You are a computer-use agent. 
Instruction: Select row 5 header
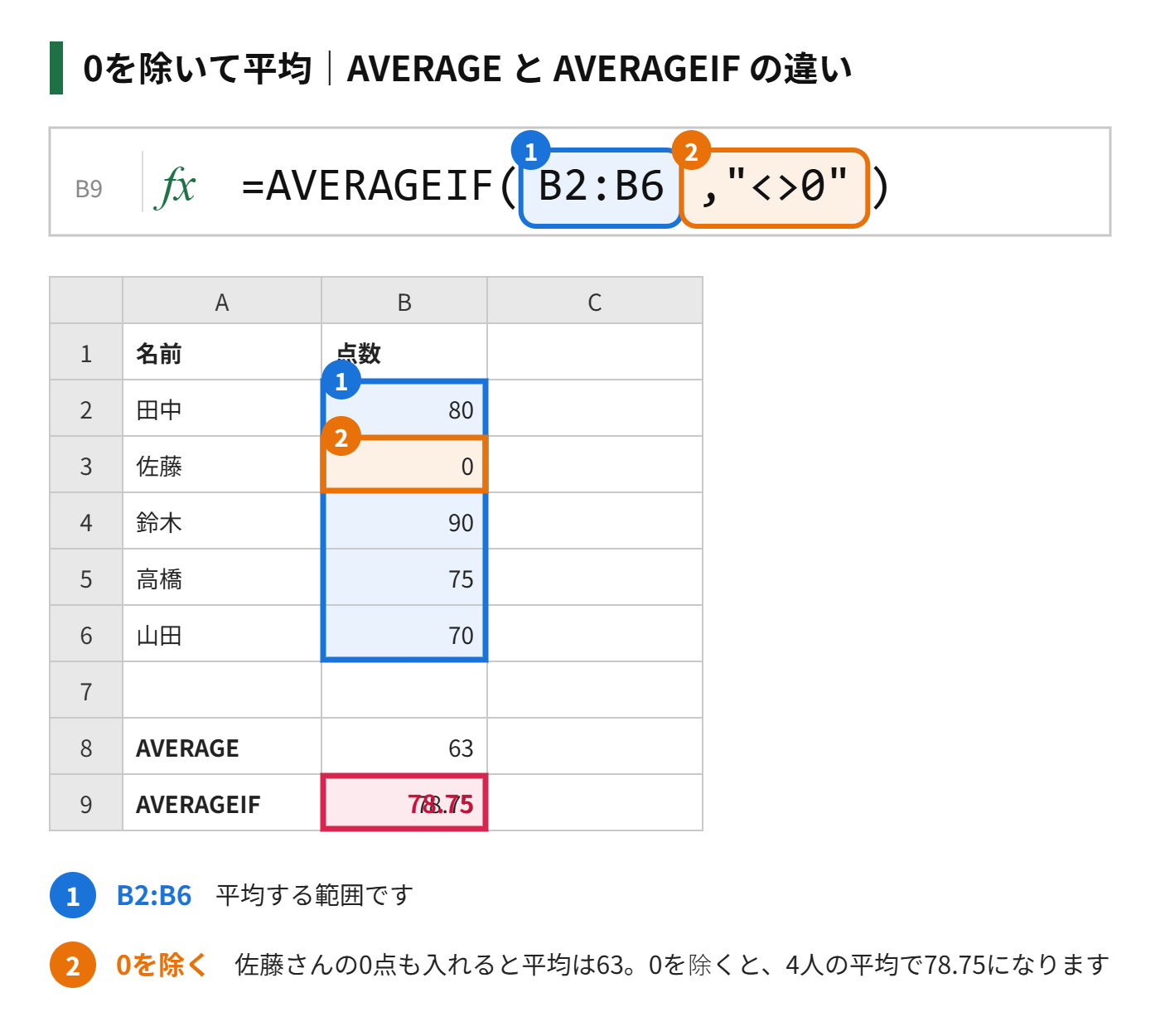point(86,578)
